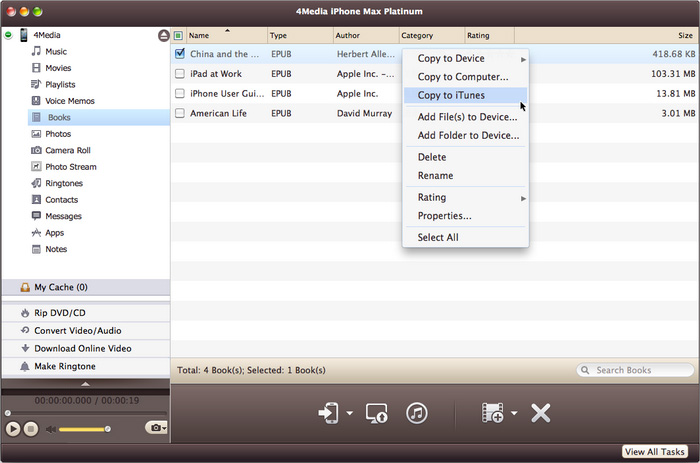Uncheck the China and the... book checkbox
Viewport: 700px width, 463px height.
(179, 54)
